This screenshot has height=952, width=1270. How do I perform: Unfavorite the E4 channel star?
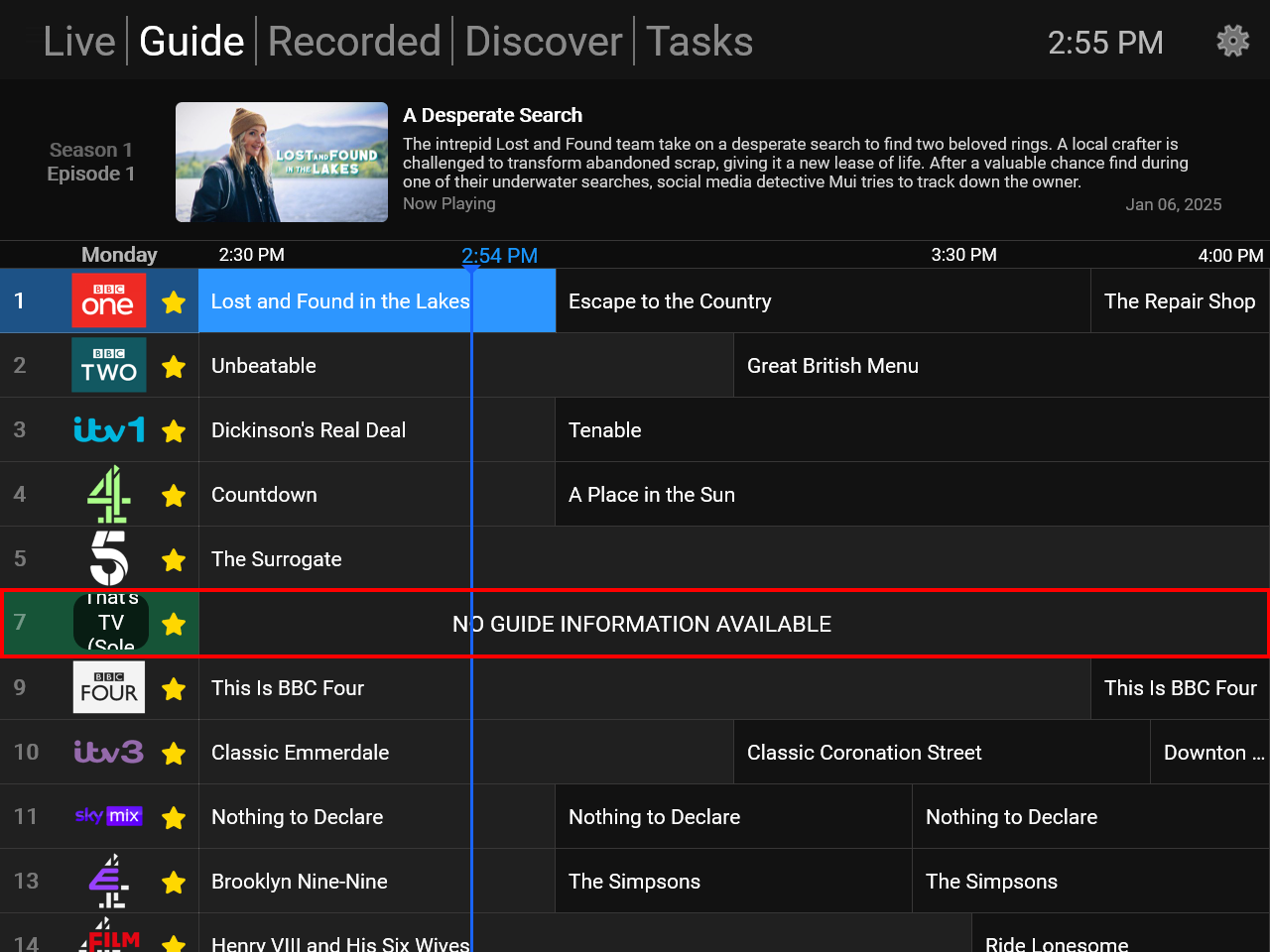tap(174, 882)
